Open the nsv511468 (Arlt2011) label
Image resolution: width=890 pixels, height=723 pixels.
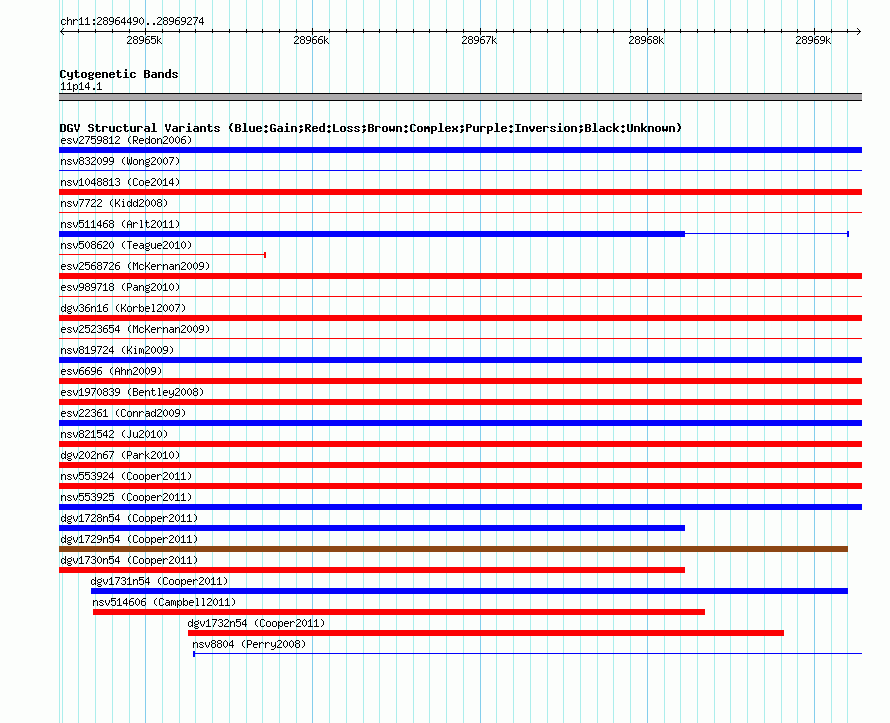pos(120,224)
